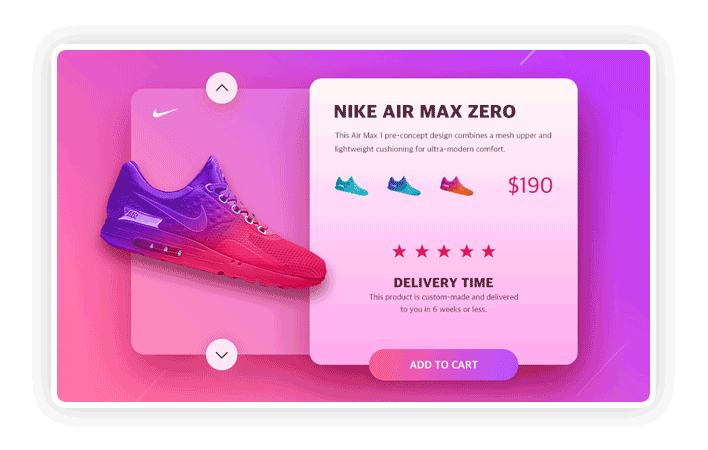
Task: Click the first rating star
Action: [399, 251]
